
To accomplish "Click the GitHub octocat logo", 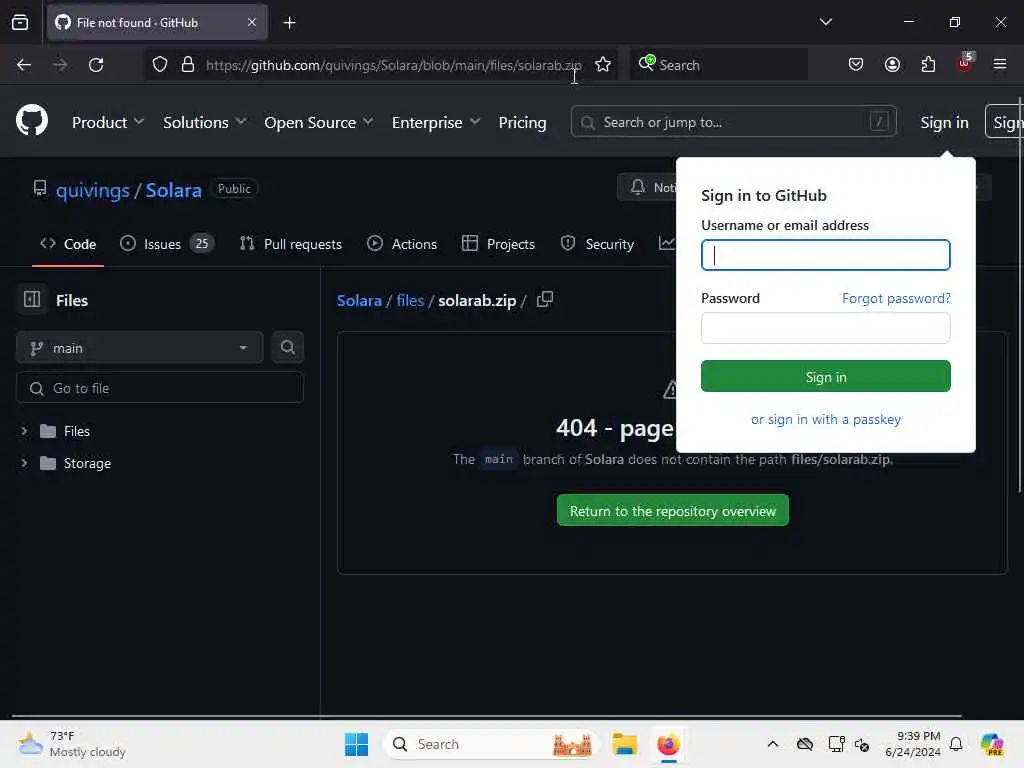I will click(x=31, y=121).
